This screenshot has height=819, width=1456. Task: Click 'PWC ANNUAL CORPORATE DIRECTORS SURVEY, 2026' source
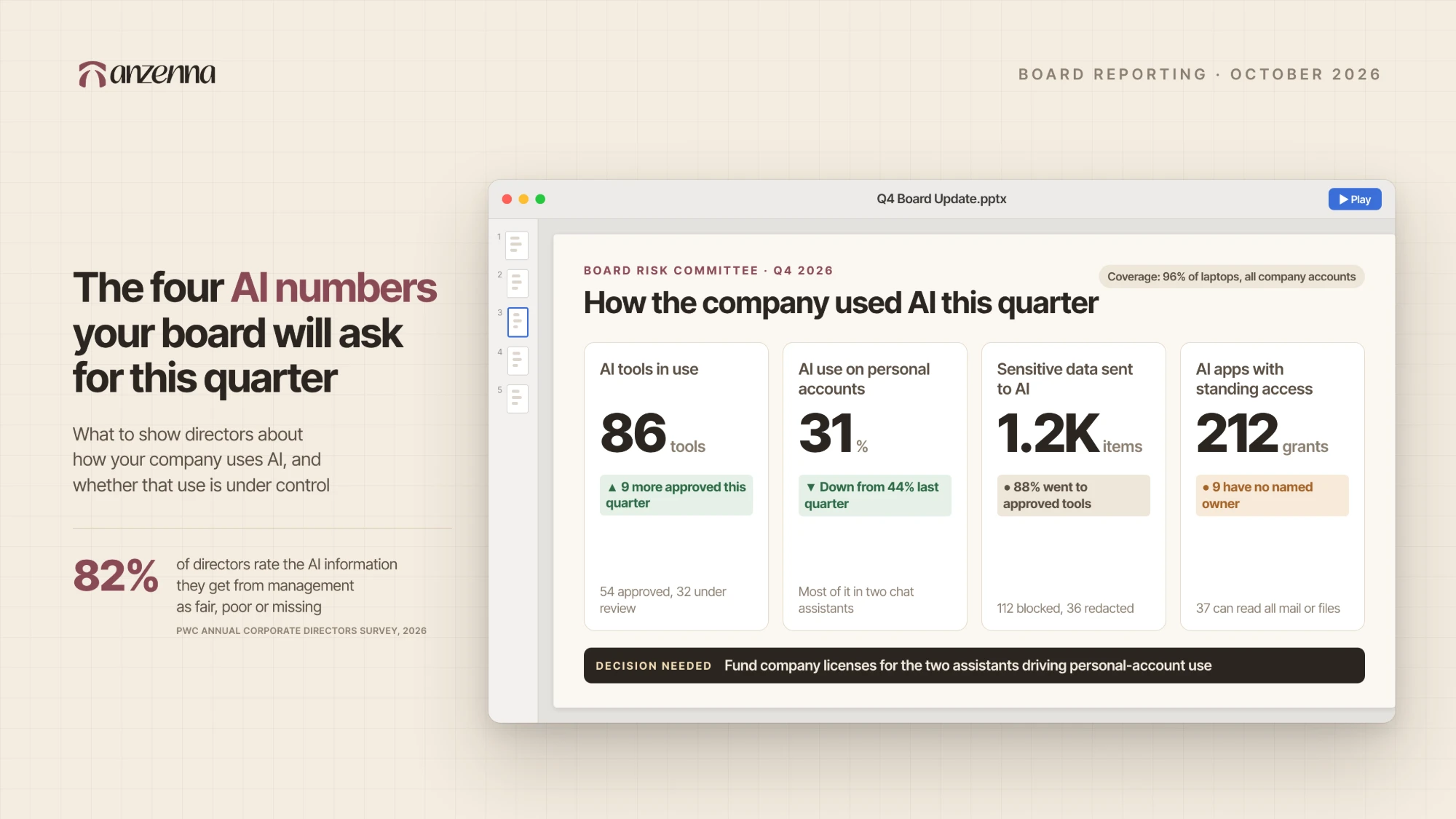[x=301, y=631]
